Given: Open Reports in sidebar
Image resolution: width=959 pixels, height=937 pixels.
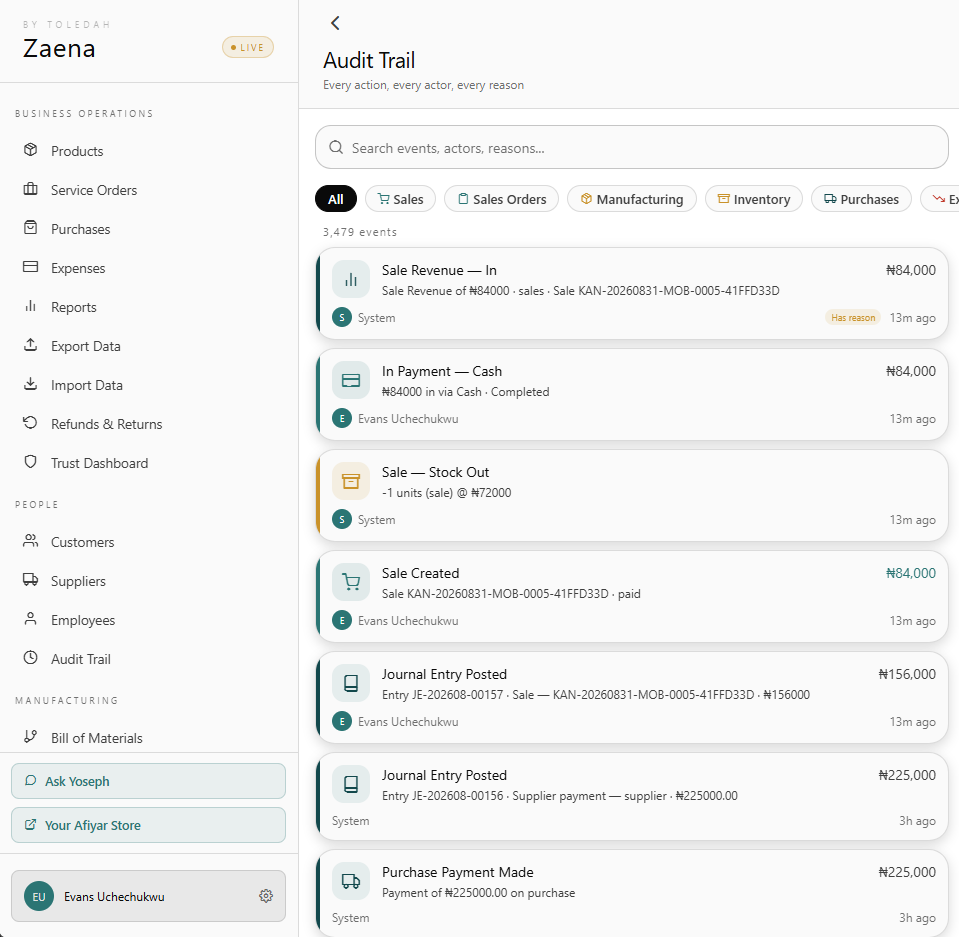Looking at the screenshot, I should pyautogui.click(x=73, y=308).
